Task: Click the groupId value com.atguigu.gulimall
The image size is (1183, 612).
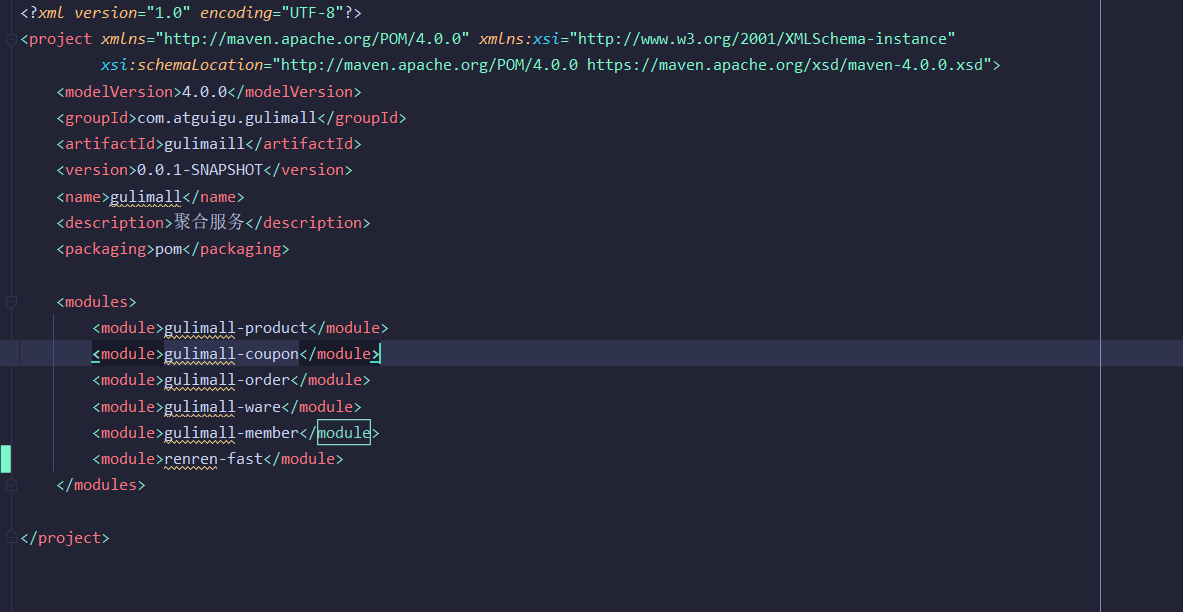Action: [226, 118]
